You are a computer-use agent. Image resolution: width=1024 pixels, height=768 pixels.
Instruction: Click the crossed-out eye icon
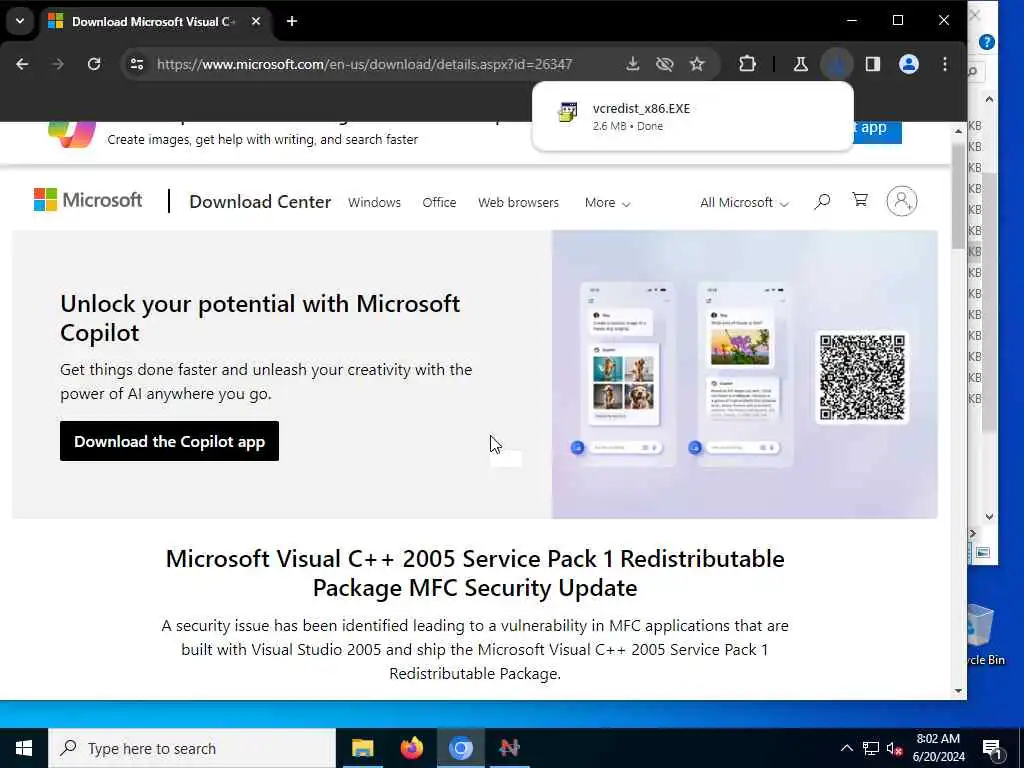point(665,64)
